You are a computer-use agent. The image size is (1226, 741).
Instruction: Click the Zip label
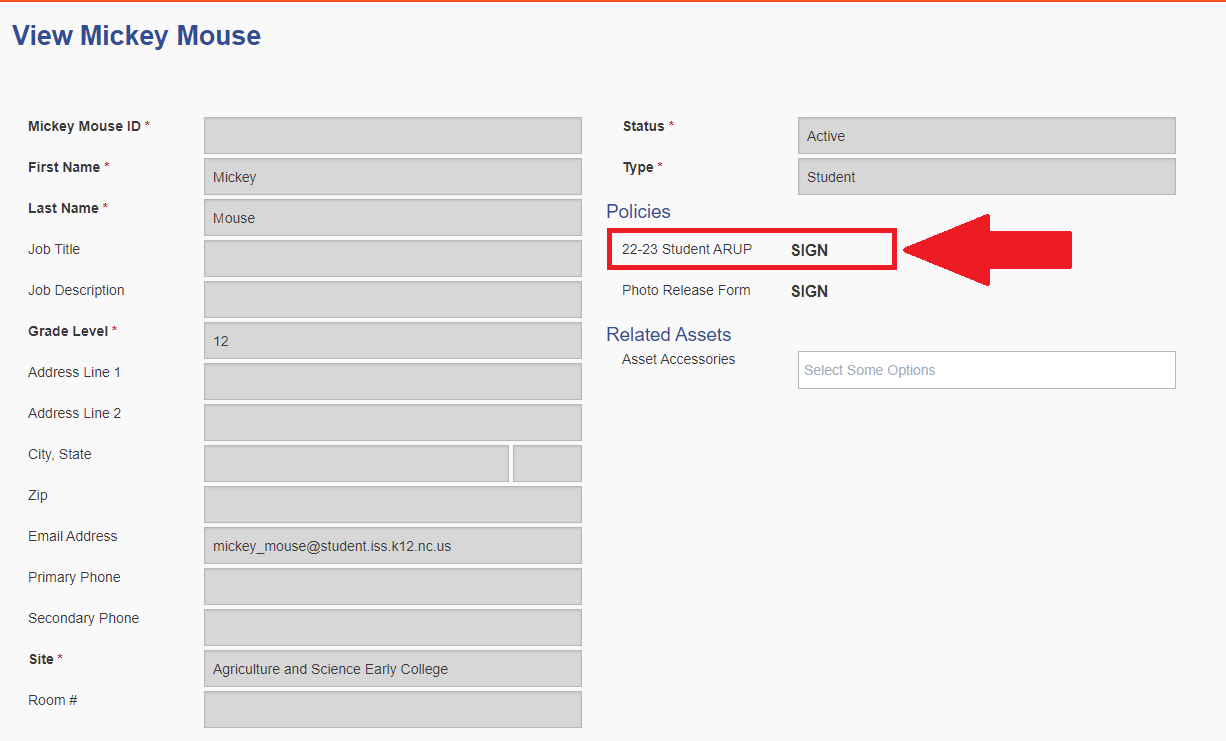pyautogui.click(x=38, y=495)
